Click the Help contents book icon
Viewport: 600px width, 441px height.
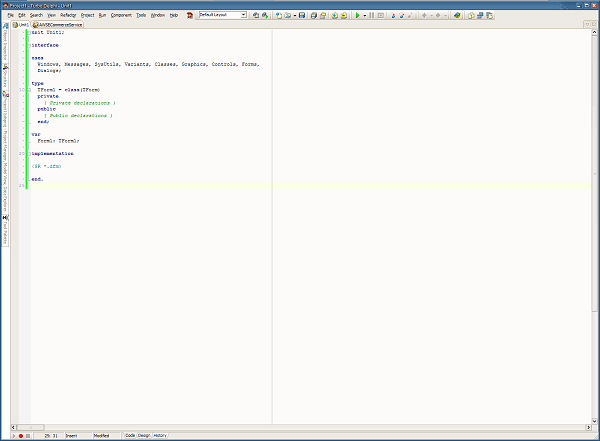[x=457, y=16]
